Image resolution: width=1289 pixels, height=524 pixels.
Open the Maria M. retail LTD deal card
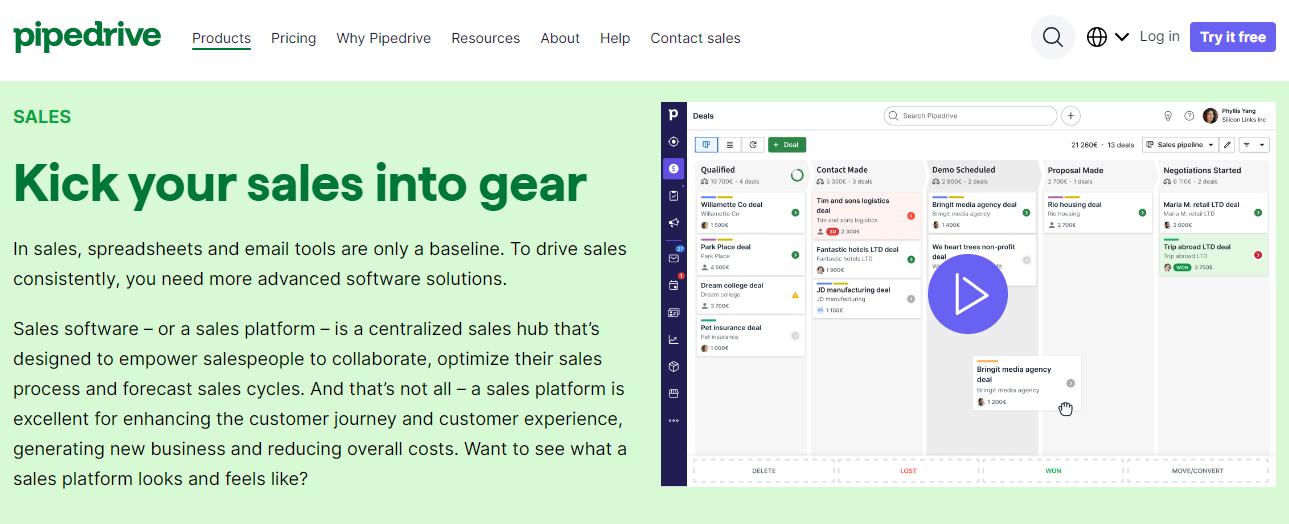(x=1214, y=212)
